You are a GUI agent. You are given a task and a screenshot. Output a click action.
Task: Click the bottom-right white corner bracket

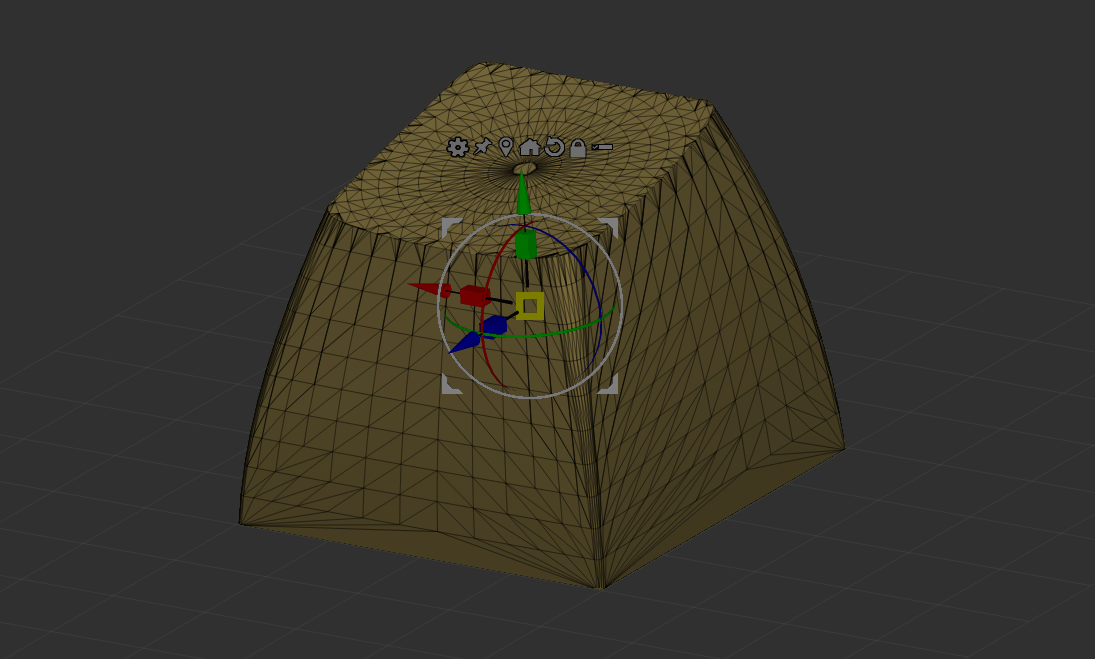point(609,385)
